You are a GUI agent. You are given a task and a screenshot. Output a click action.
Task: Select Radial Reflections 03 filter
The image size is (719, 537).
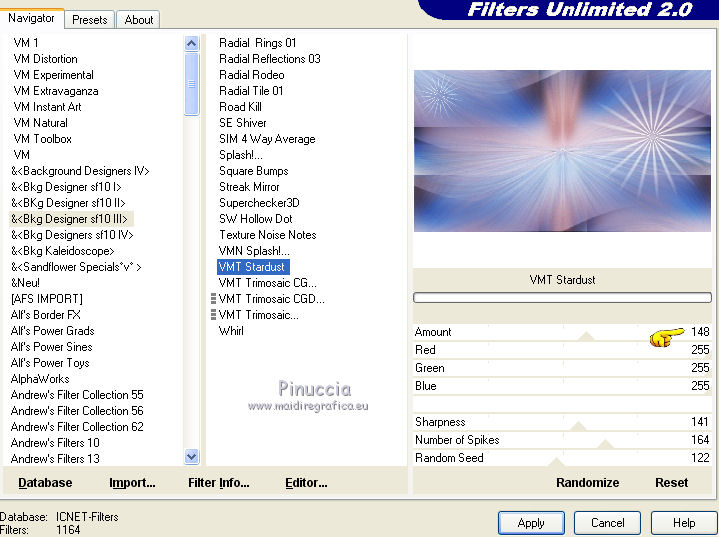pos(270,58)
